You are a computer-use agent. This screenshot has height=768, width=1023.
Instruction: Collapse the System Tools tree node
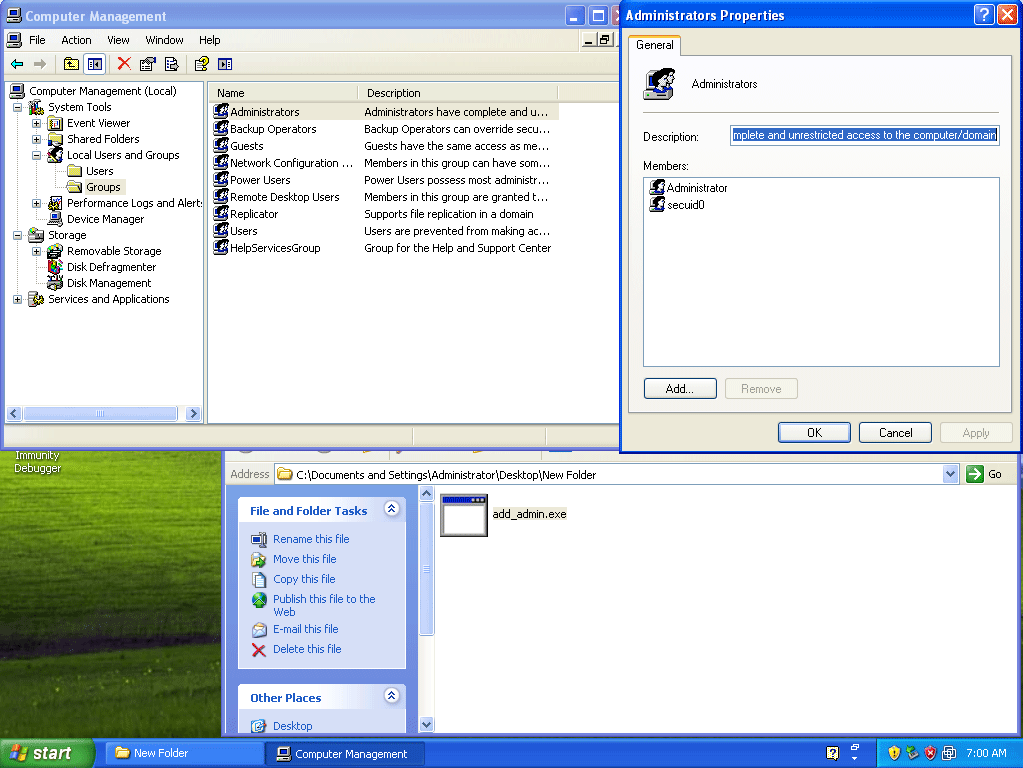(x=18, y=107)
